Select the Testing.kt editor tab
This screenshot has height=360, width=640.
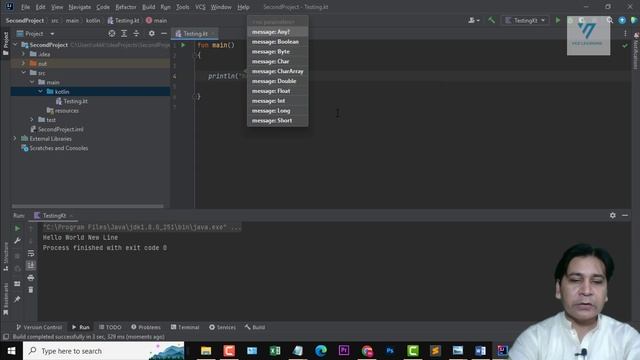click(x=194, y=33)
